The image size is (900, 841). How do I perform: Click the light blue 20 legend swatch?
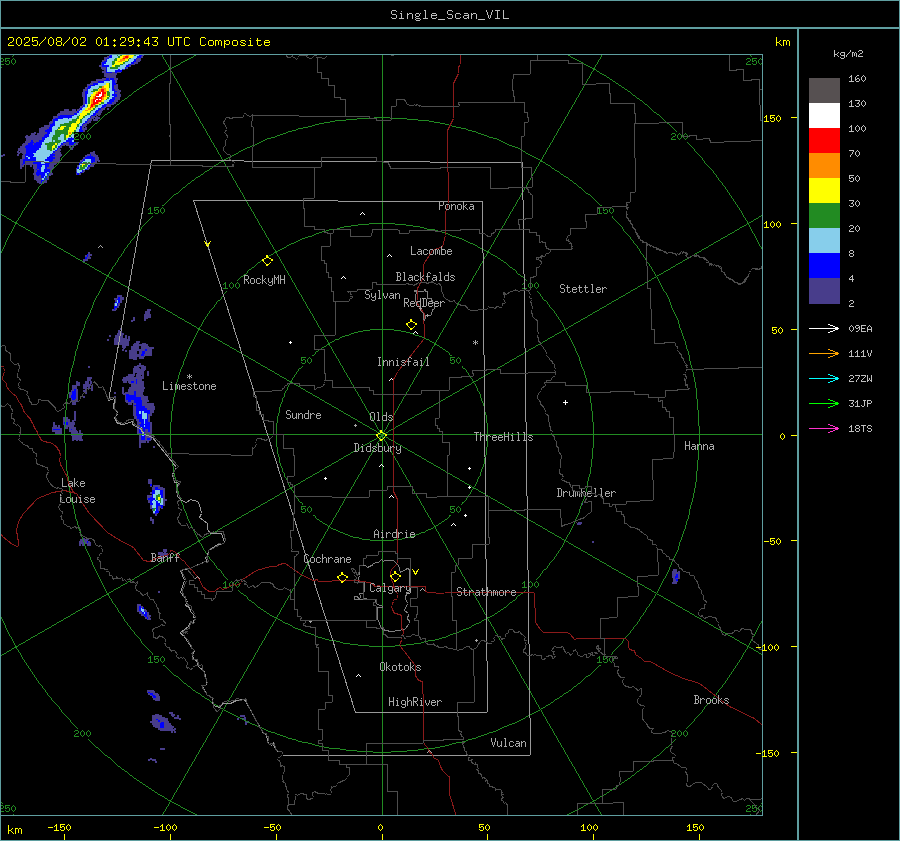click(824, 241)
